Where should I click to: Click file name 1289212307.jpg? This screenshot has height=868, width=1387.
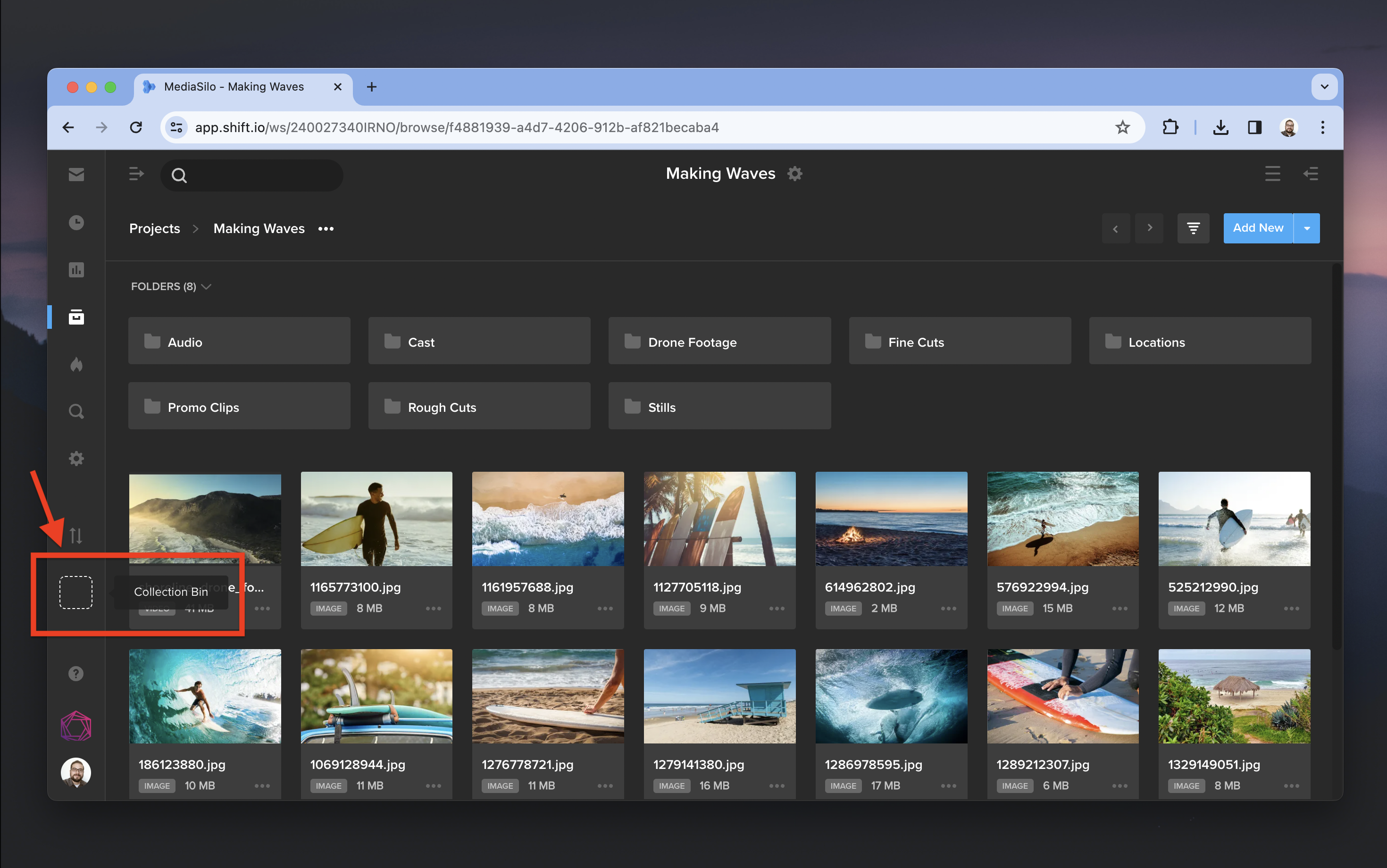(x=1043, y=765)
